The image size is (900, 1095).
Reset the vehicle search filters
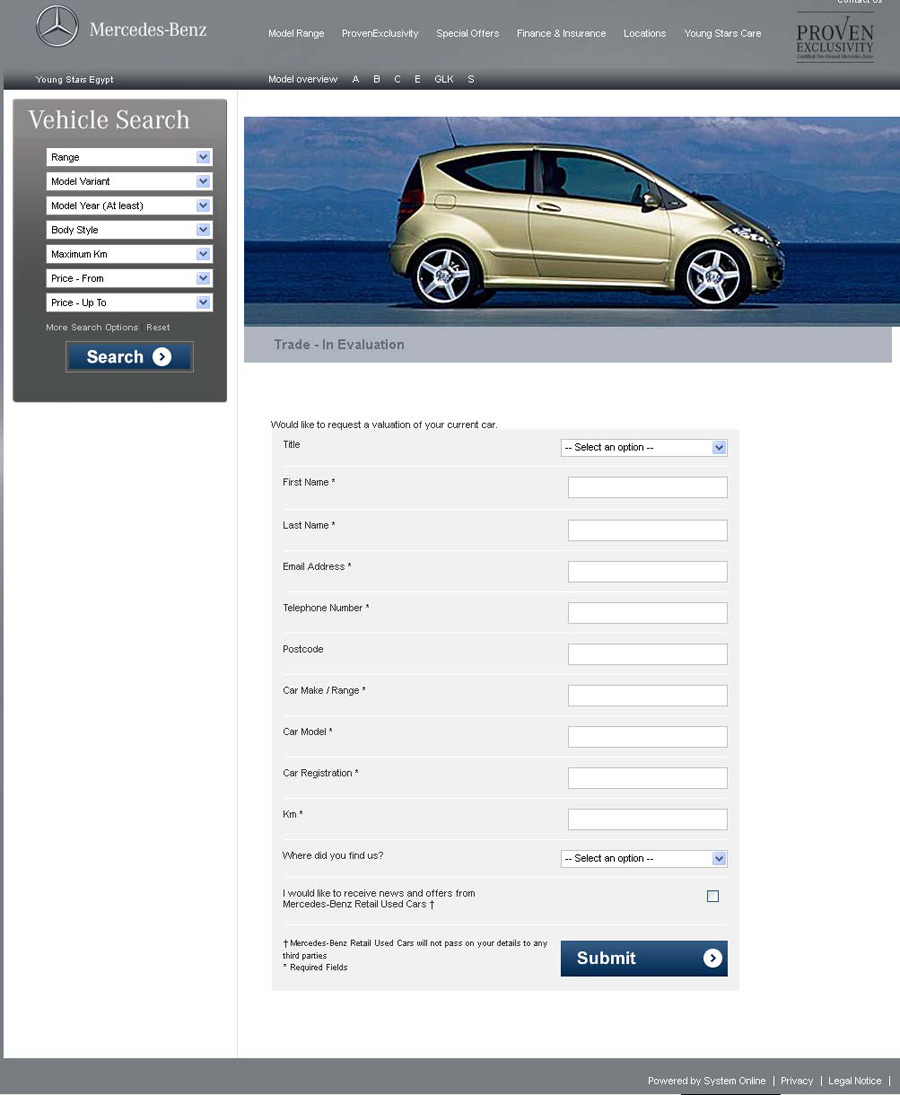coord(158,328)
